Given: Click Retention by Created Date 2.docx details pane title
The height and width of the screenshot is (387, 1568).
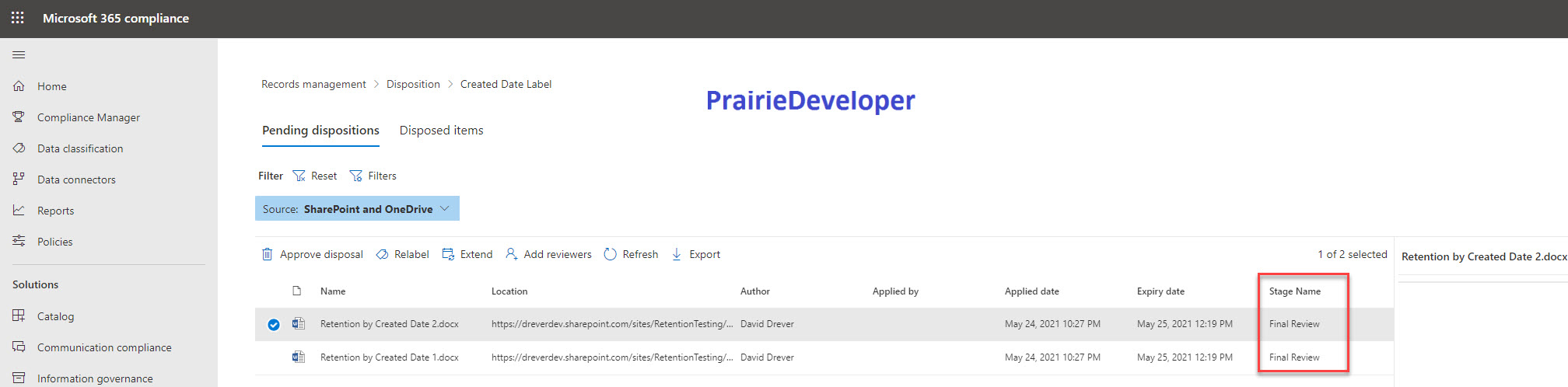Looking at the screenshot, I should click(x=1484, y=256).
